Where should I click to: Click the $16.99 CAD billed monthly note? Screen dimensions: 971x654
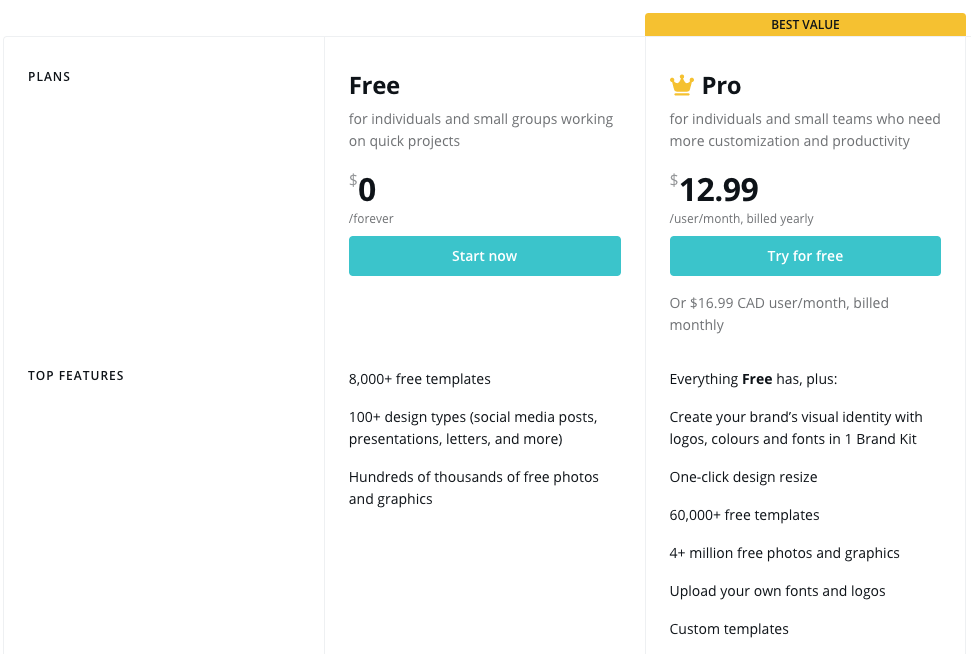point(779,314)
